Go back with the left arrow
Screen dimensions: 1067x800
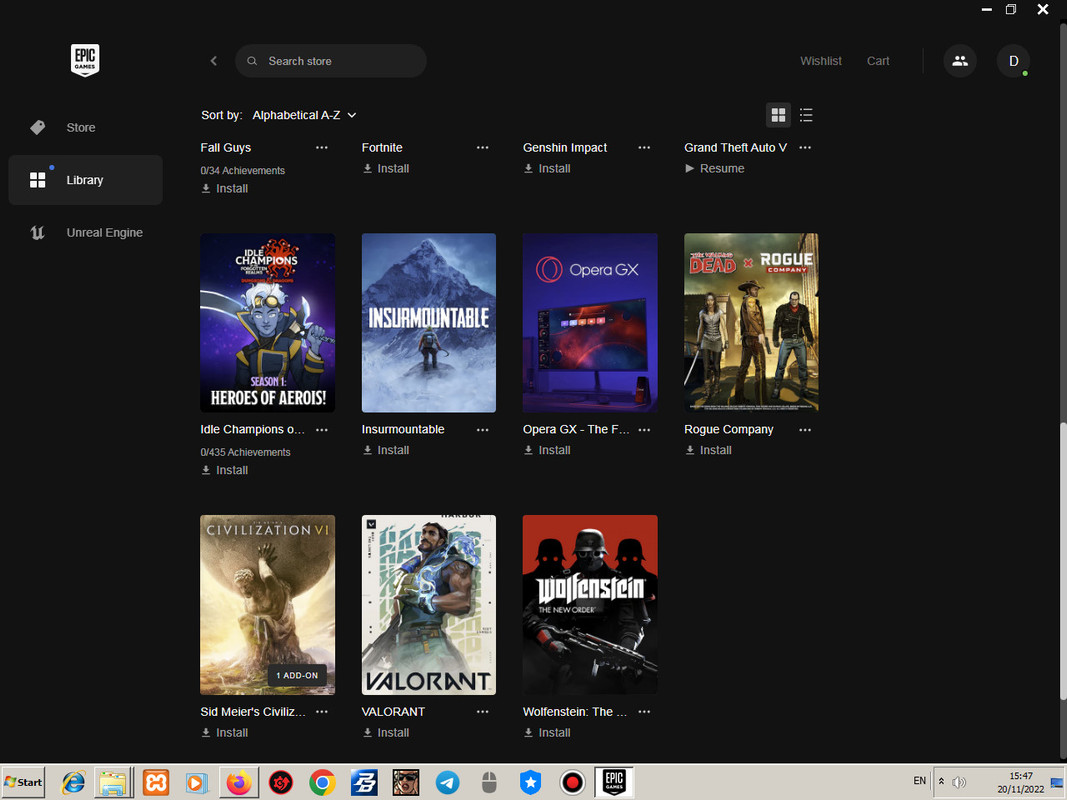(214, 61)
